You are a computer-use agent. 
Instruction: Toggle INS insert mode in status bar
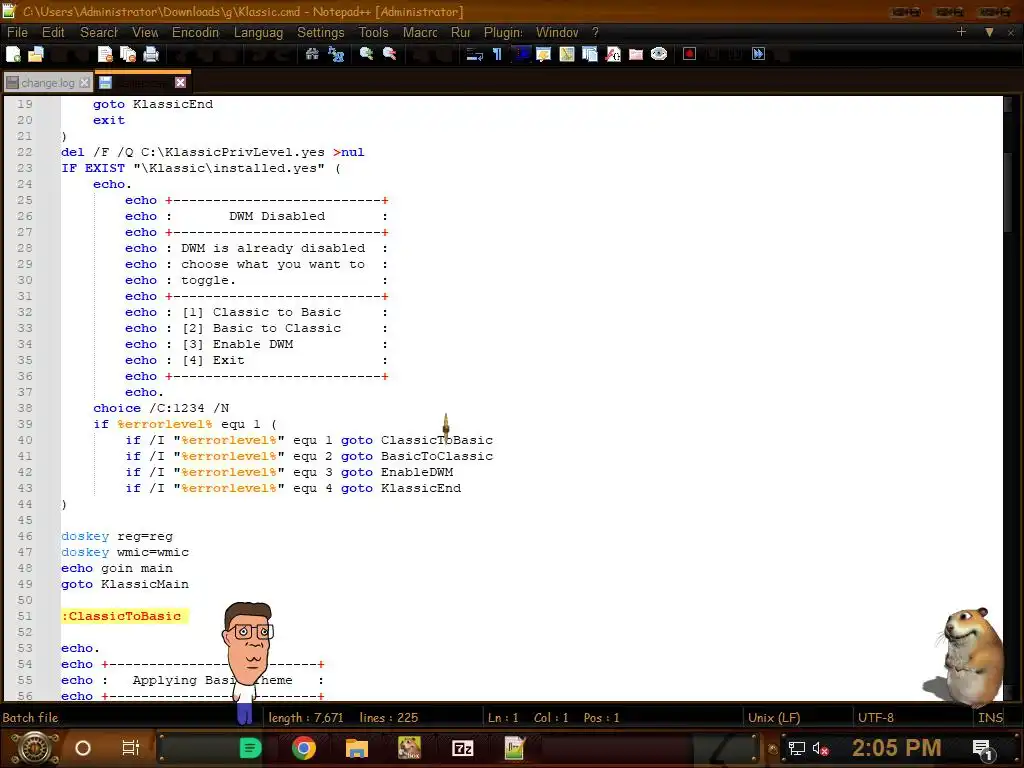tap(990, 718)
